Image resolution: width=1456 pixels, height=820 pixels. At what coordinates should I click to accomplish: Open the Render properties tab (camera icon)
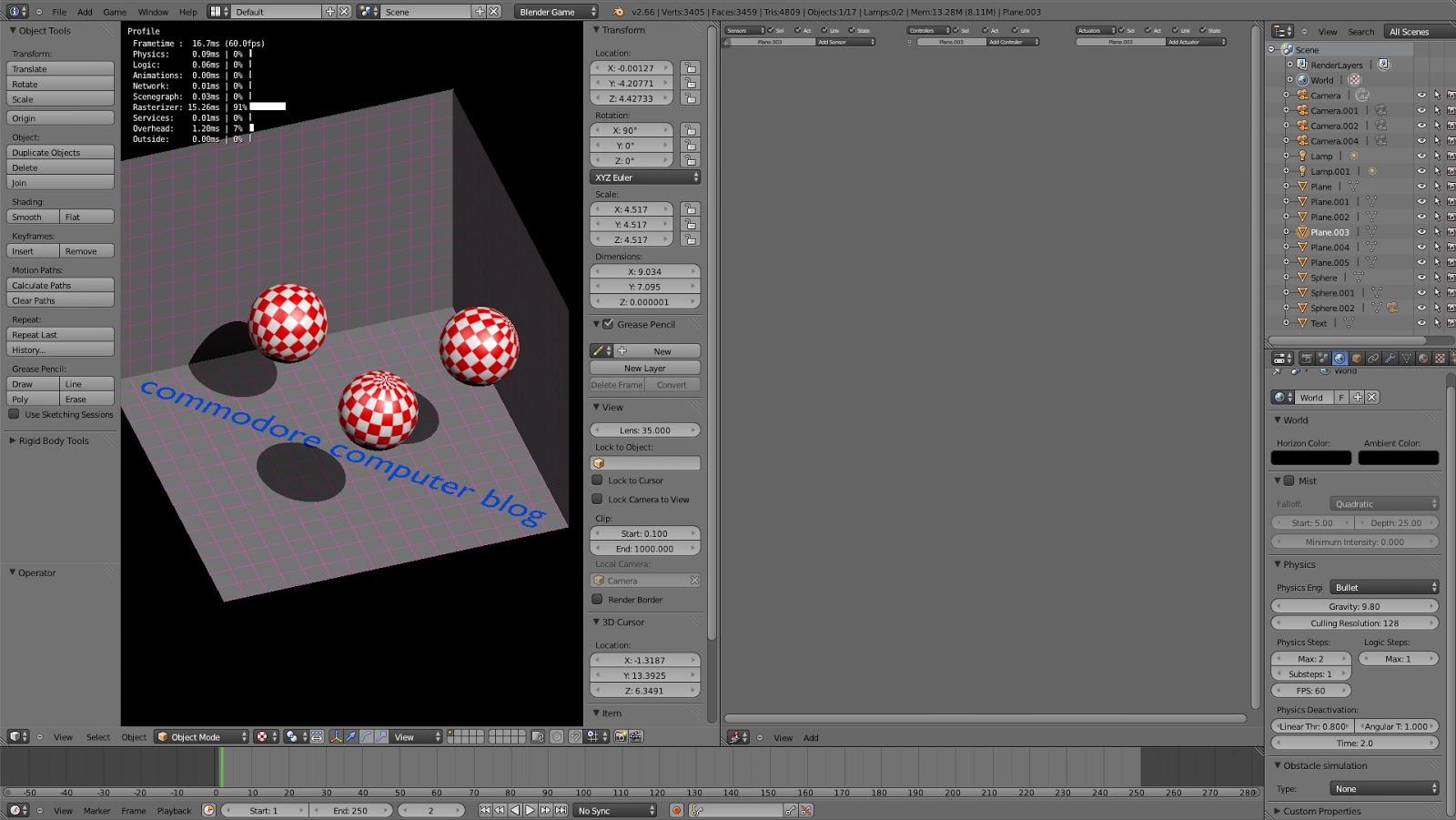point(1306,359)
